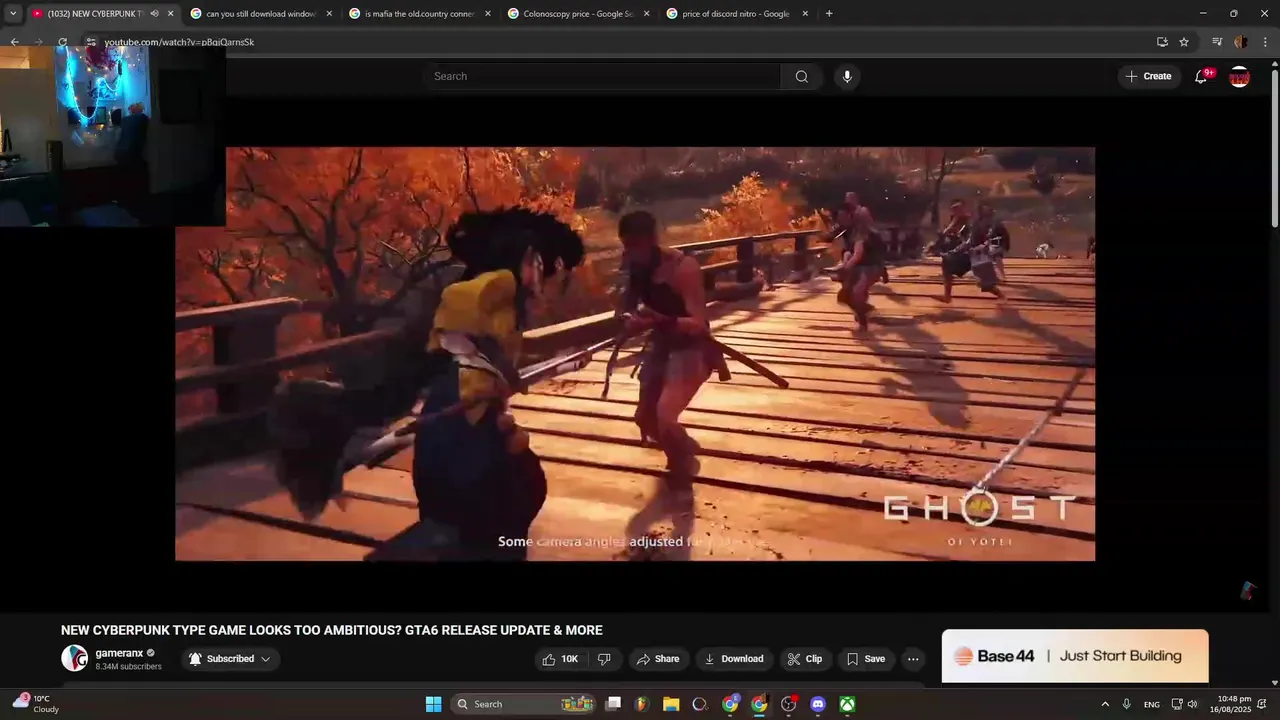Click the Save button
The height and width of the screenshot is (720, 1280).
tap(866, 659)
